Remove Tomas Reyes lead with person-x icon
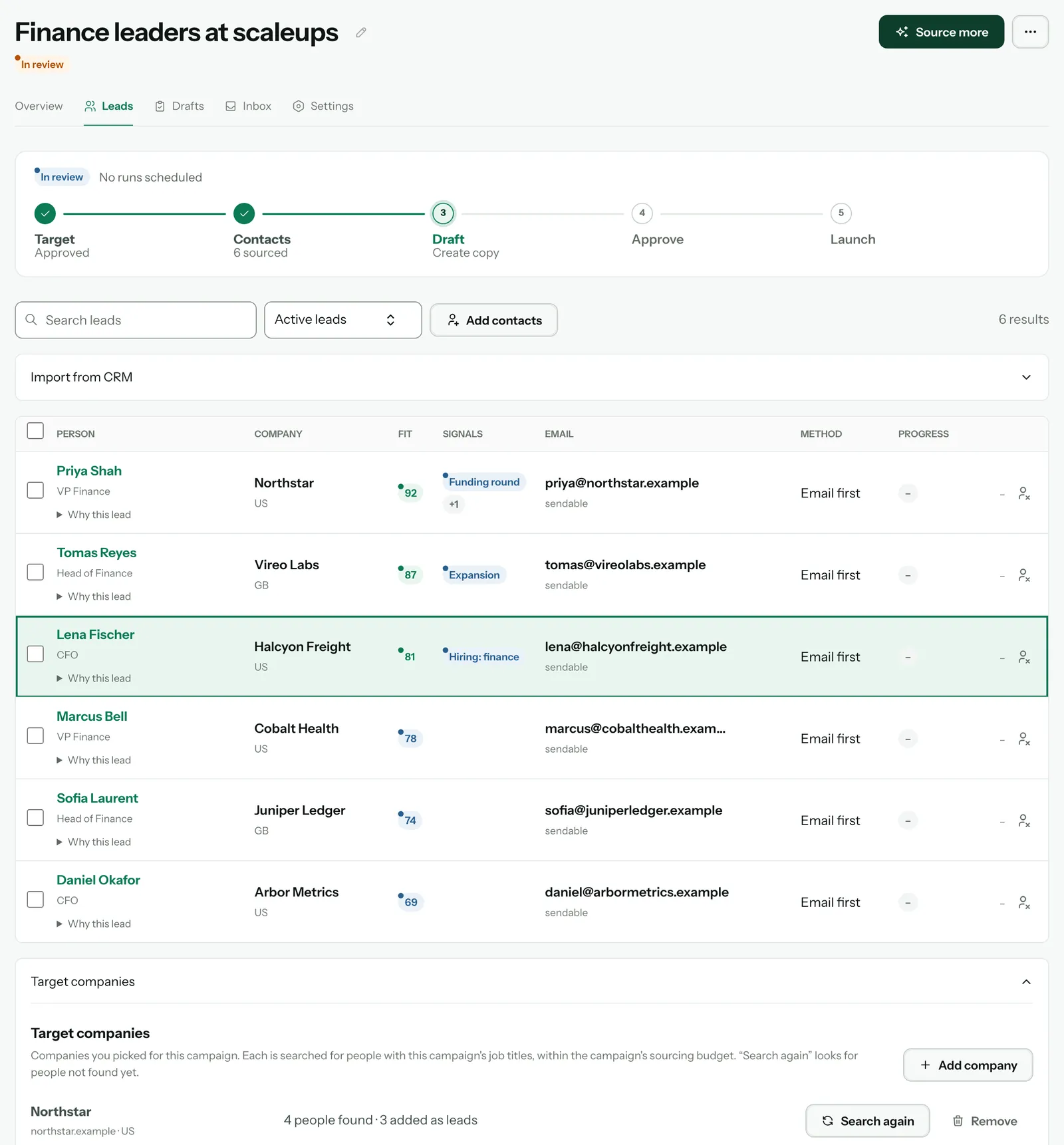 pyautogui.click(x=1024, y=575)
